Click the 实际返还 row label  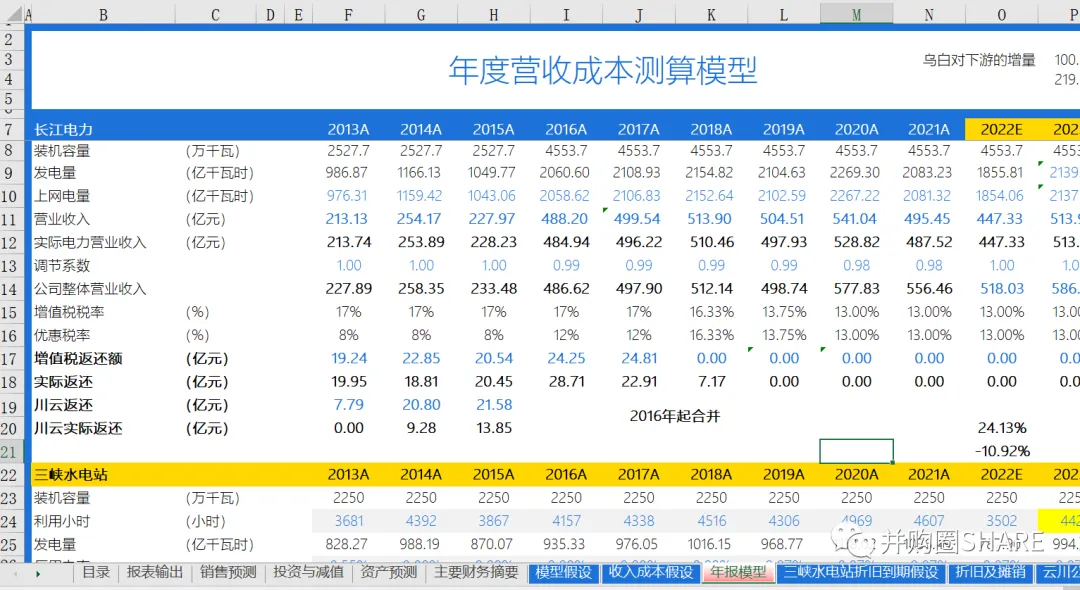[x=63, y=382]
